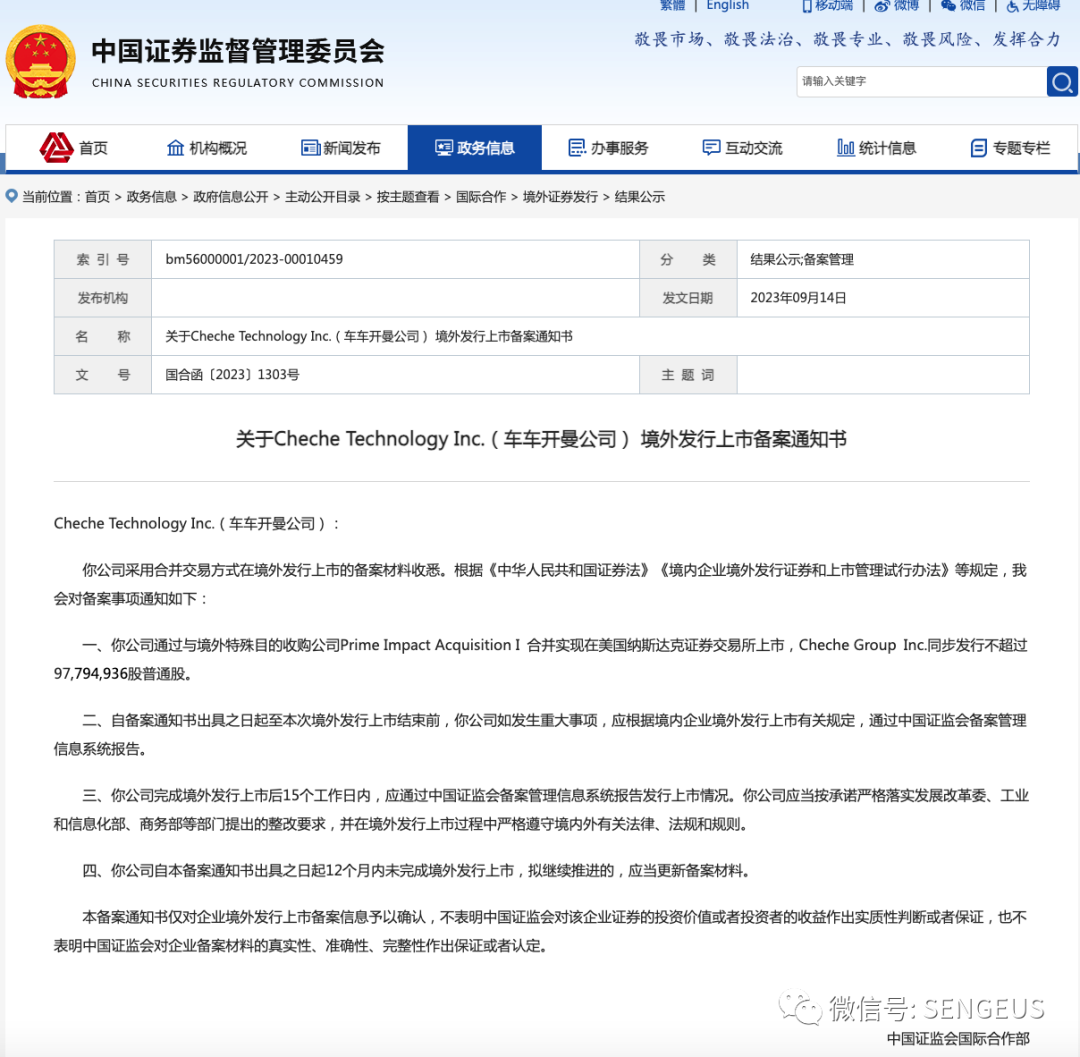Click the 按主题查看 breadcrumb link
This screenshot has width=1080, height=1057.
[408, 197]
